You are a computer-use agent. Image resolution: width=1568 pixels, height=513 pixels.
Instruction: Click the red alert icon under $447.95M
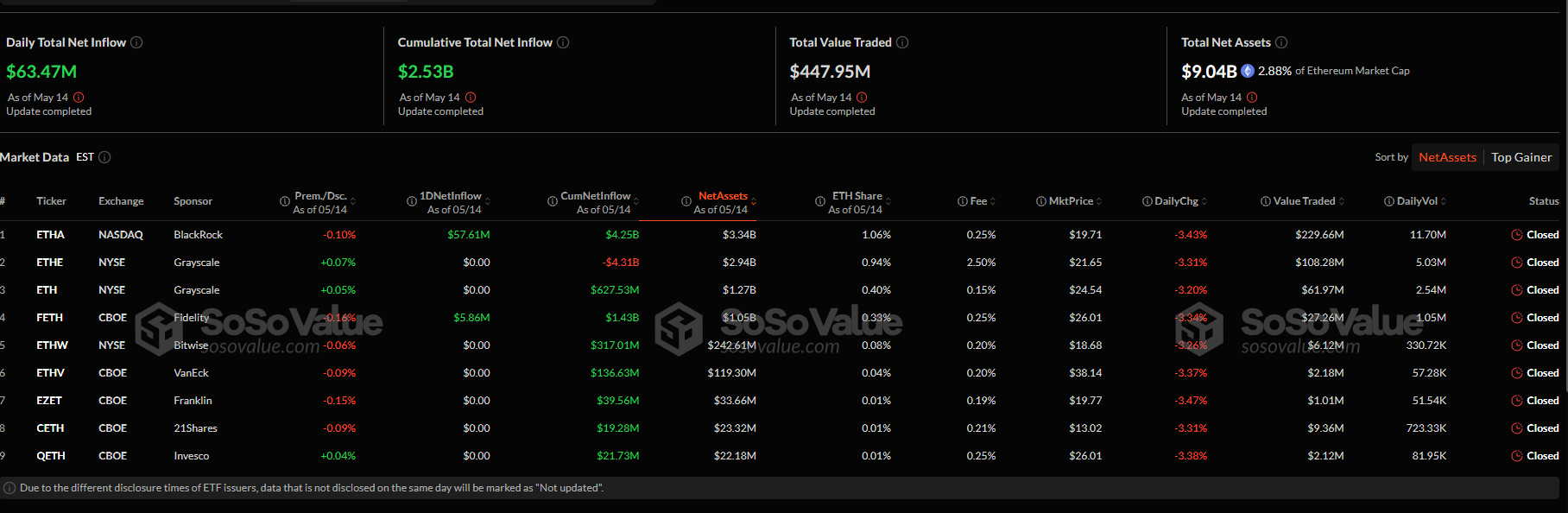[x=862, y=98]
